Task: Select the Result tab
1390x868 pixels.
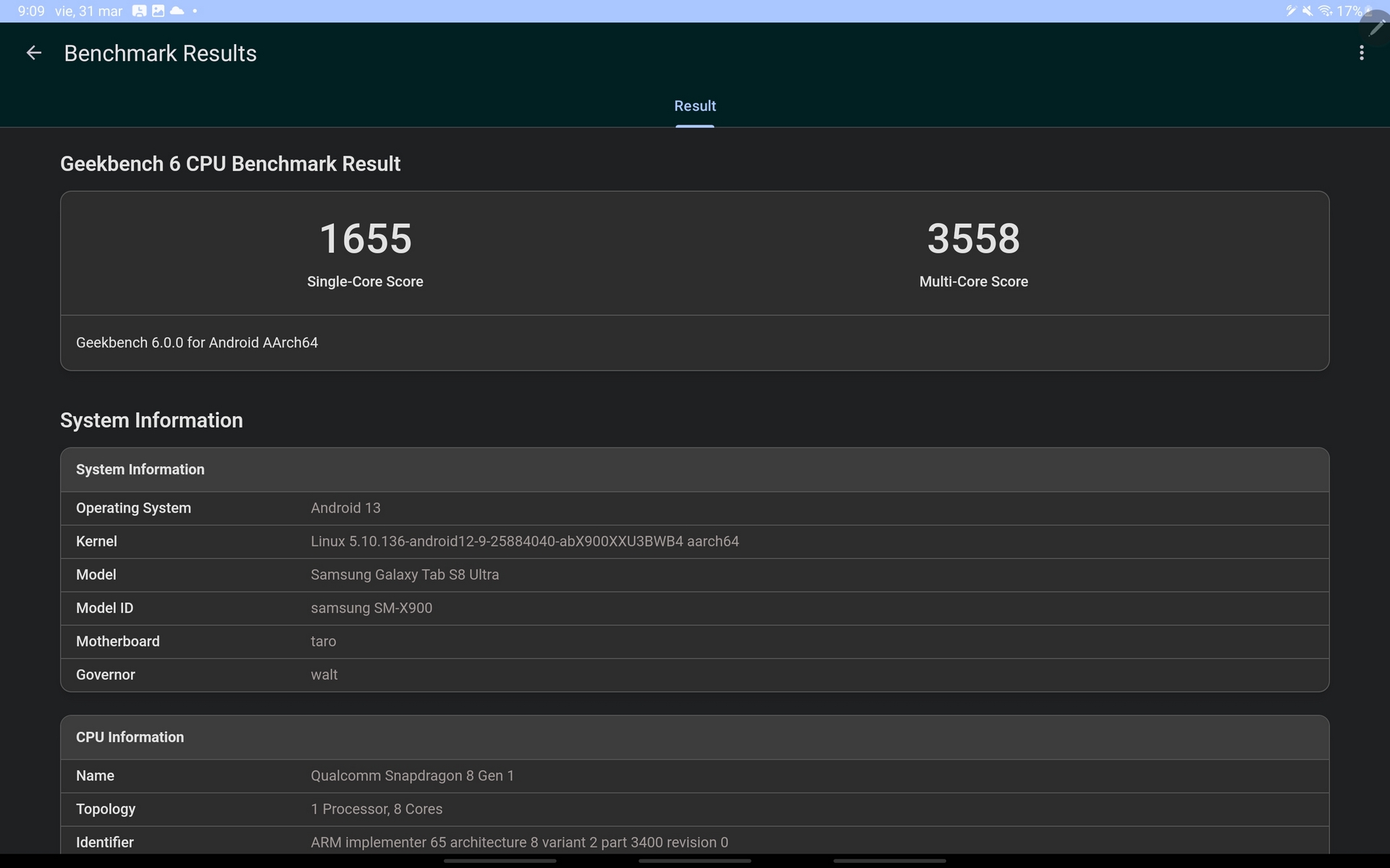Action: (x=695, y=106)
